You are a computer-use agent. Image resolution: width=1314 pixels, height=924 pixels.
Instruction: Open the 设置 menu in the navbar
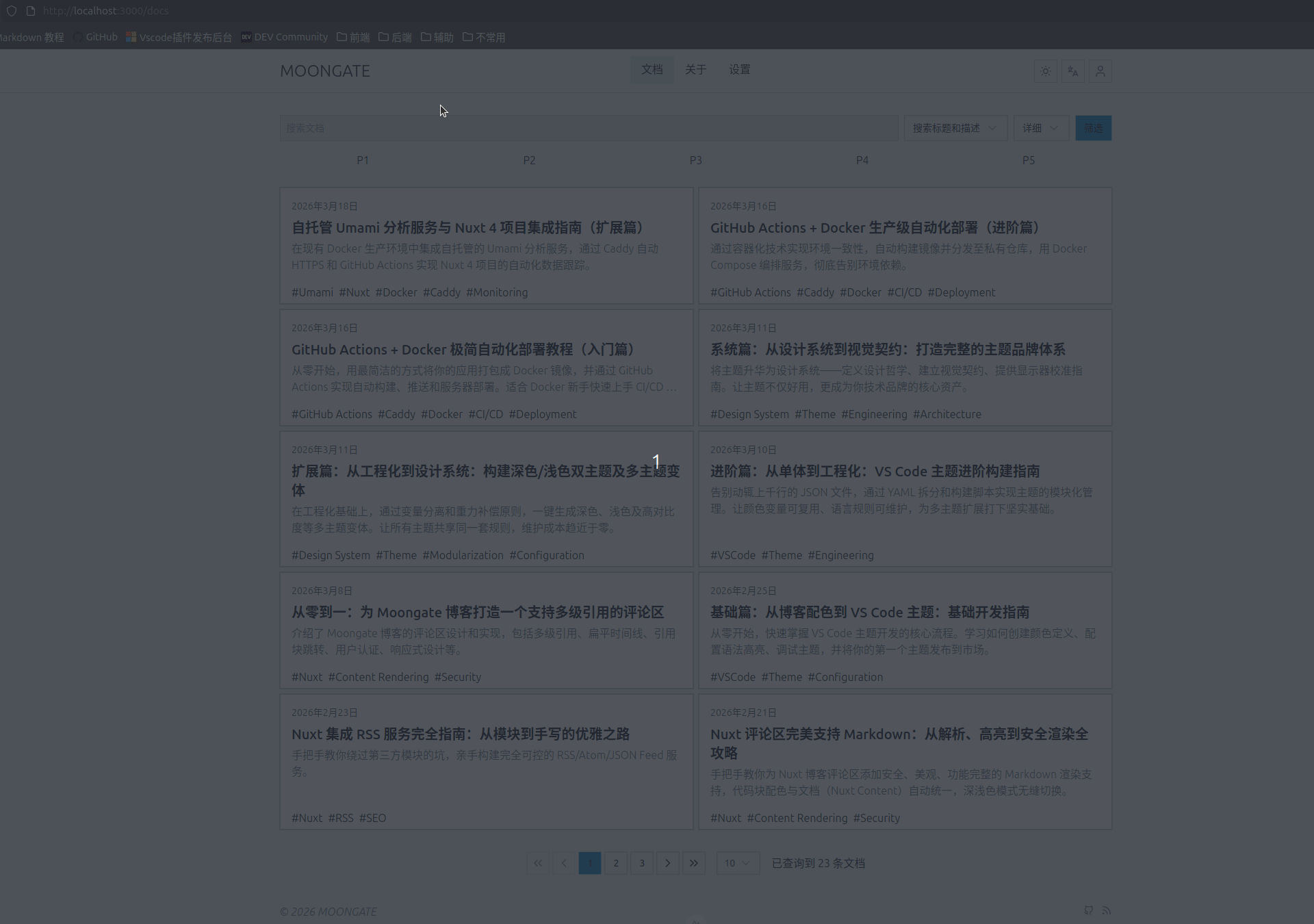pyautogui.click(x=738, y=69)
